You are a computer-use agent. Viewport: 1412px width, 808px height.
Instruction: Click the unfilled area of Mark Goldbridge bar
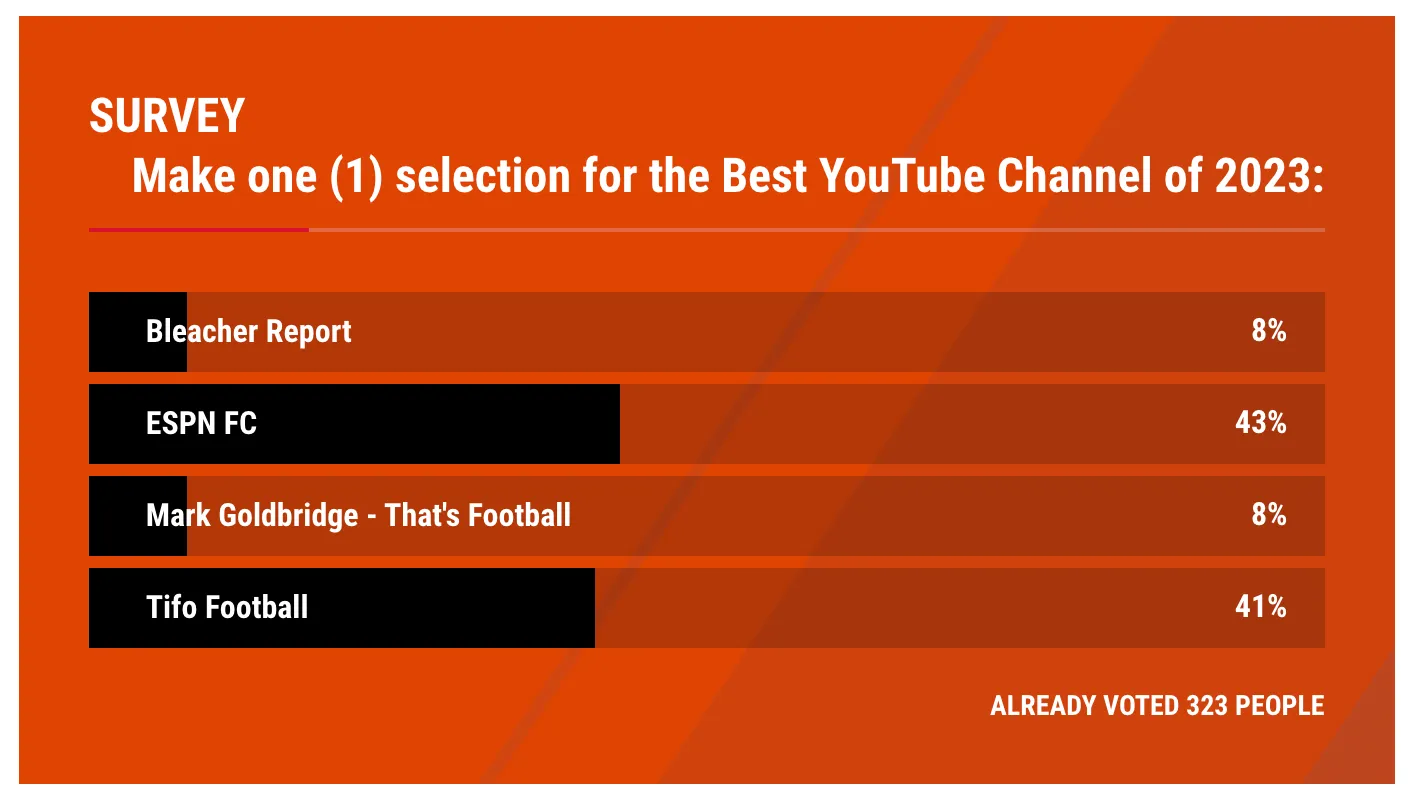900,516
